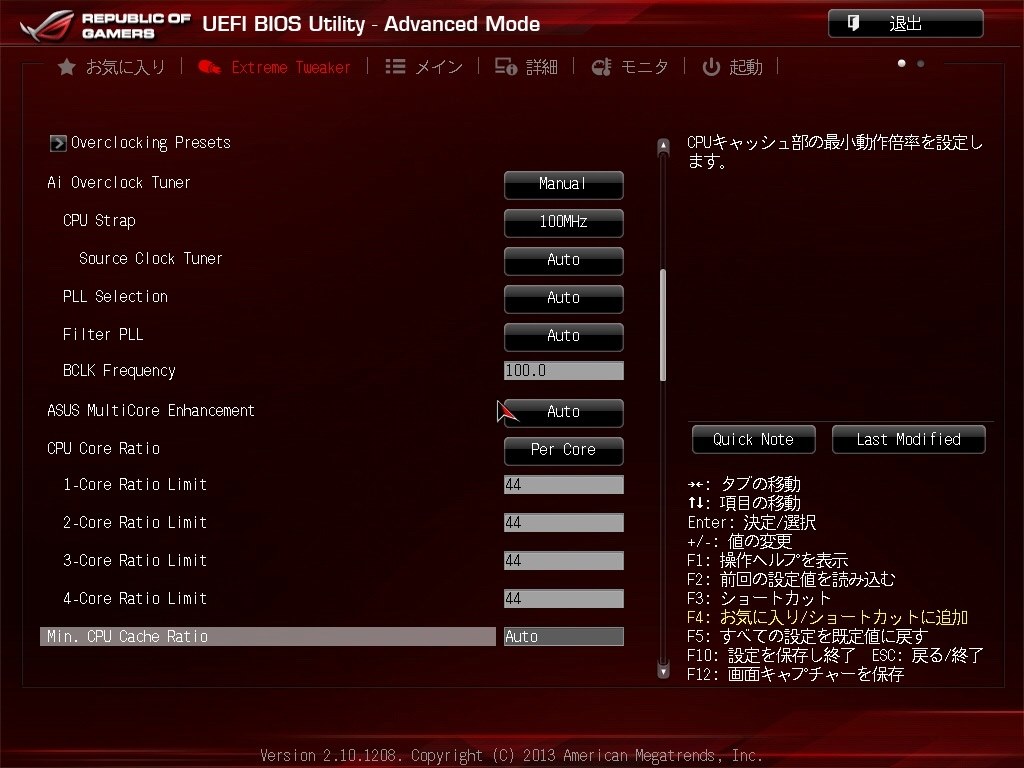Viewport: 1024px width, 768px height.
Task: Click the first page indicator dot
Action: (902, 63)
